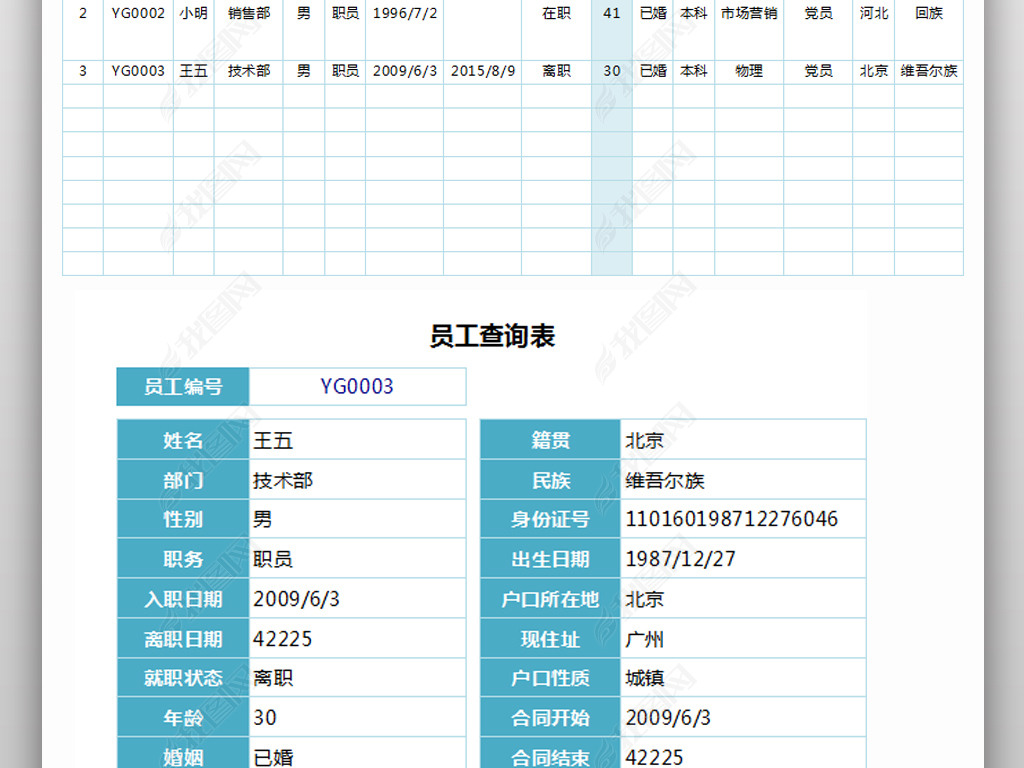Click the 员工查询表 title heading
Screen dimensions: 1024x768
(x=492, y=336)
